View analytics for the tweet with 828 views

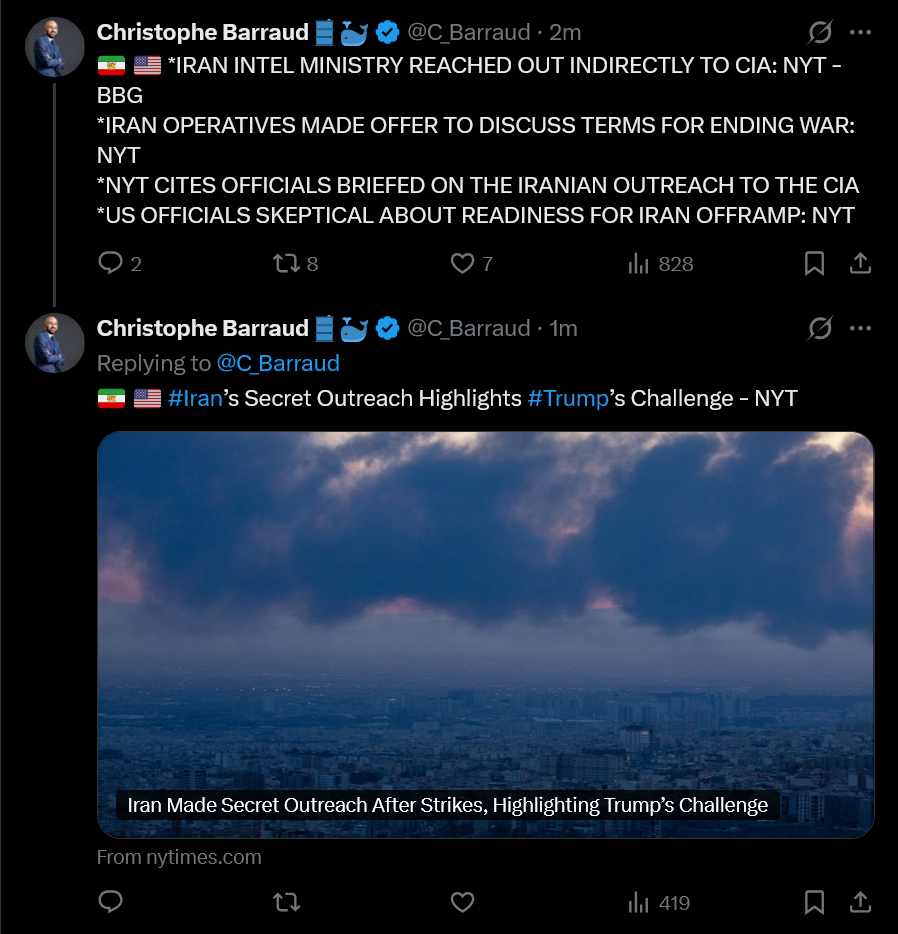coord(639,264)
